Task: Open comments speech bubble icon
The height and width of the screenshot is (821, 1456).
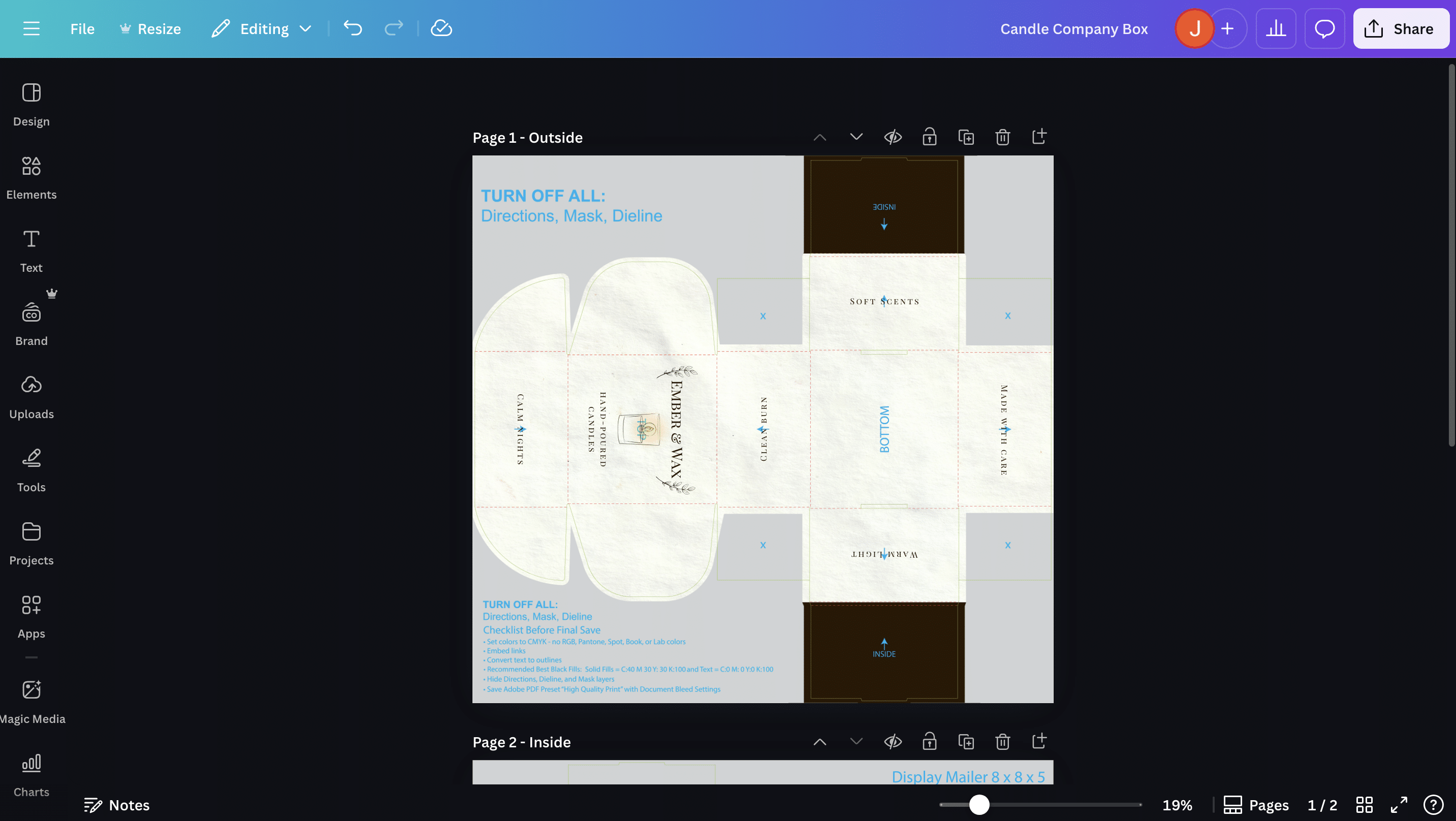Action: point(1324,28)
